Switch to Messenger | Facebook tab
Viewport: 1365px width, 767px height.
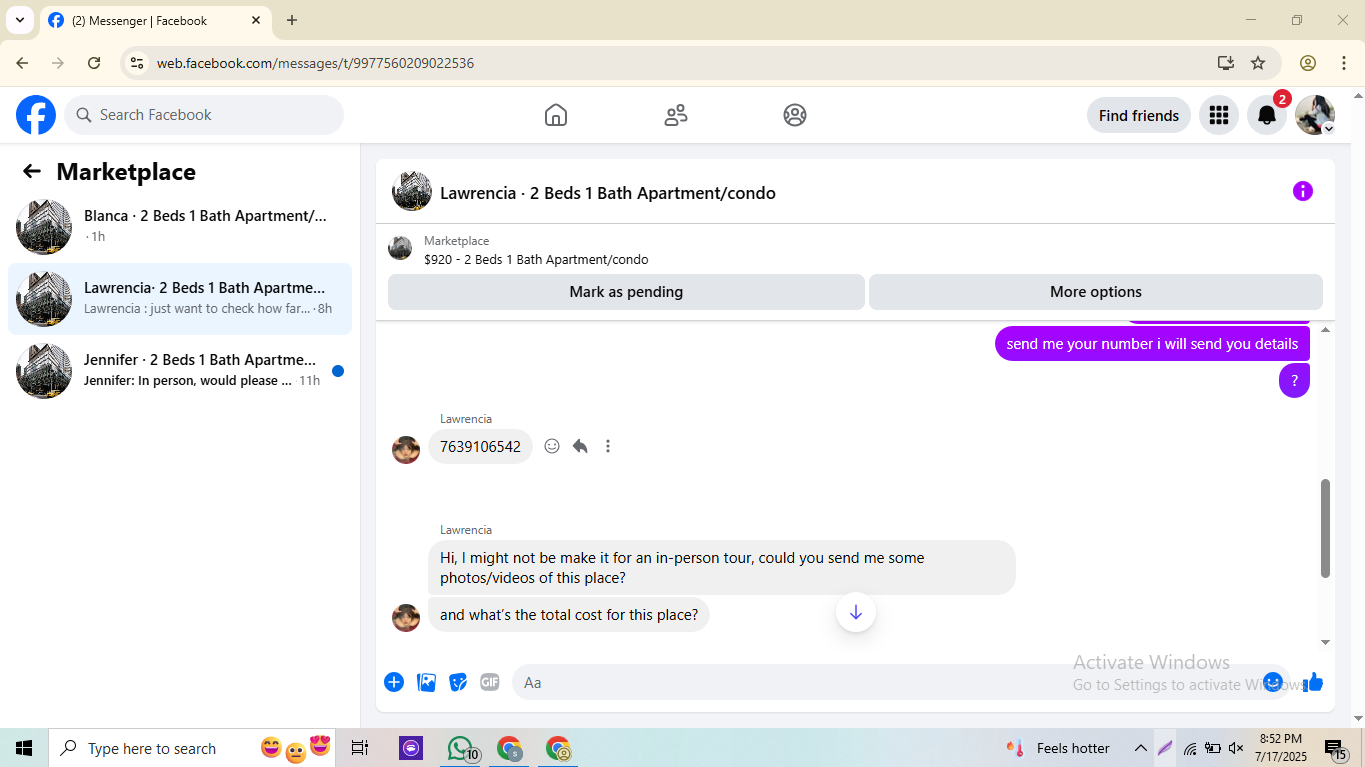[x=154, y=20]
